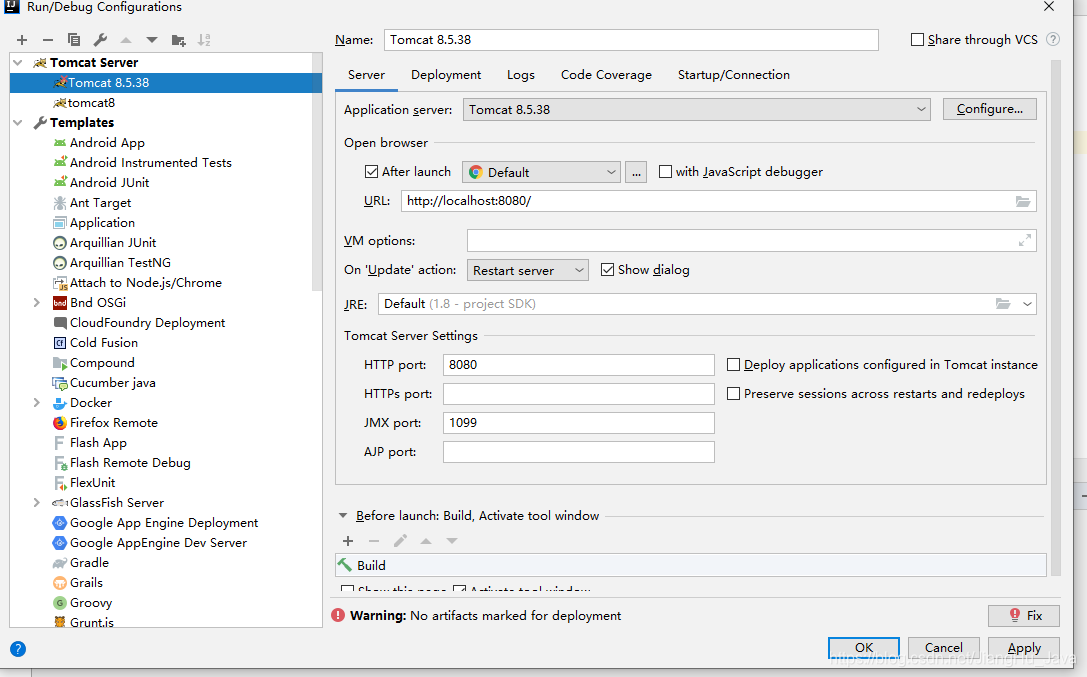Browse JRE folder icon
Image resolution: width=1087 pixels, height=677 pixels.
coord(1002,304)
